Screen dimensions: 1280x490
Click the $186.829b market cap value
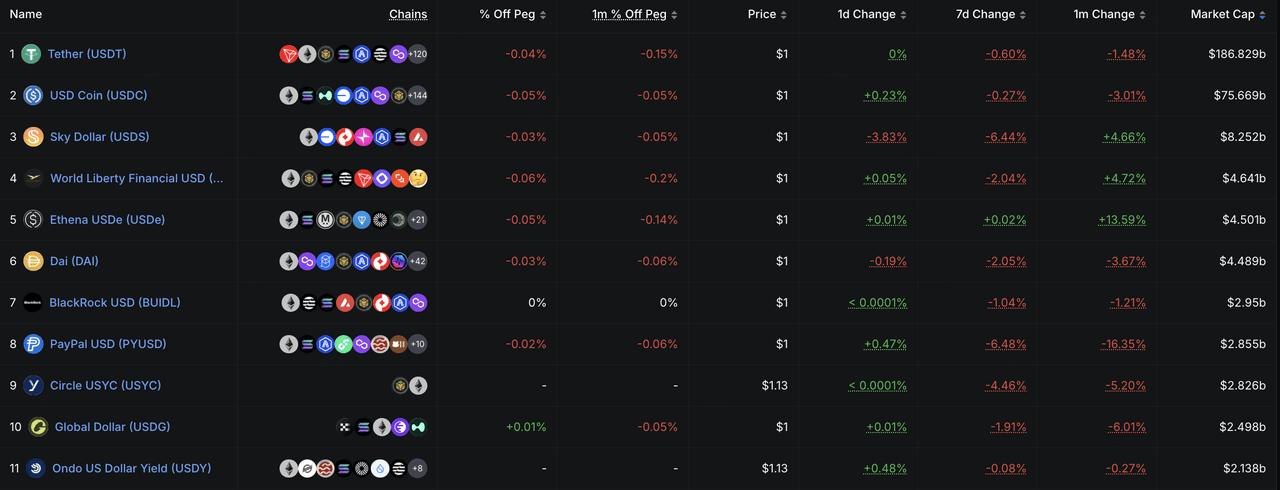[1237, 54]
